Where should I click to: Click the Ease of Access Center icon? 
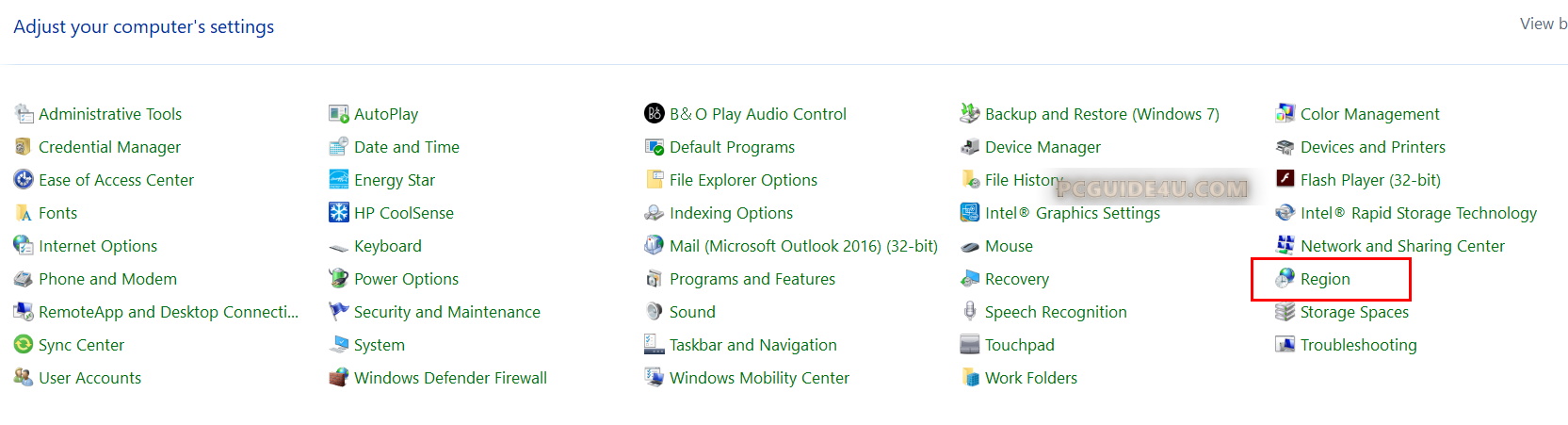(24, 179)
